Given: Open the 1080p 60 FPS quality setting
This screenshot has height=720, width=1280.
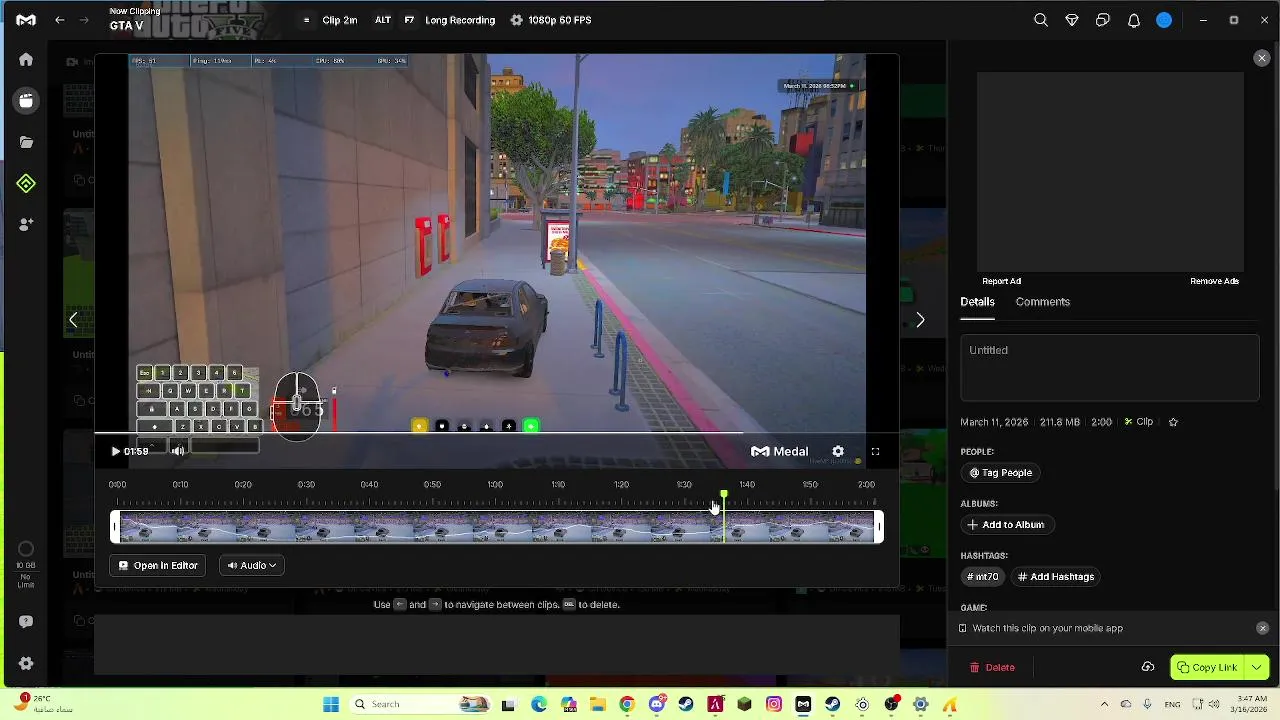Looking at the screenshot, I should click(x=551, y=20).
